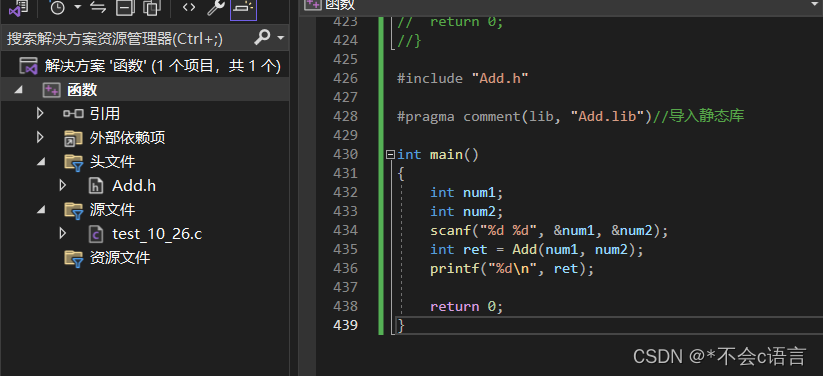The image size is (823, 376).
Task: Click the test_10_26.c C file icon
Action: pyautogui.click(x=96, y=234)
